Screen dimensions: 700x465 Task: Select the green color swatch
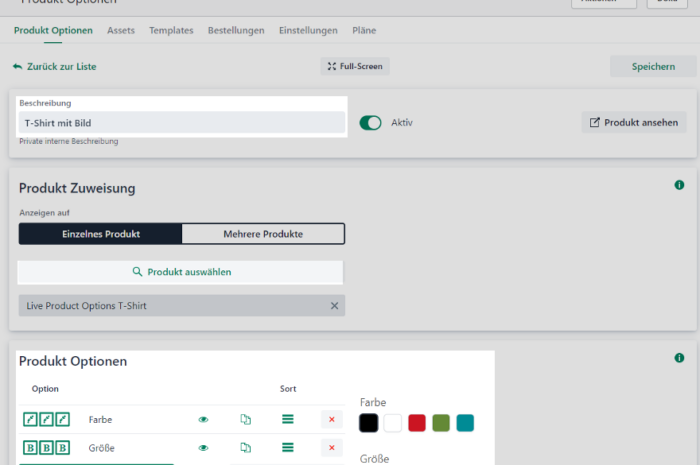(441, 423)
